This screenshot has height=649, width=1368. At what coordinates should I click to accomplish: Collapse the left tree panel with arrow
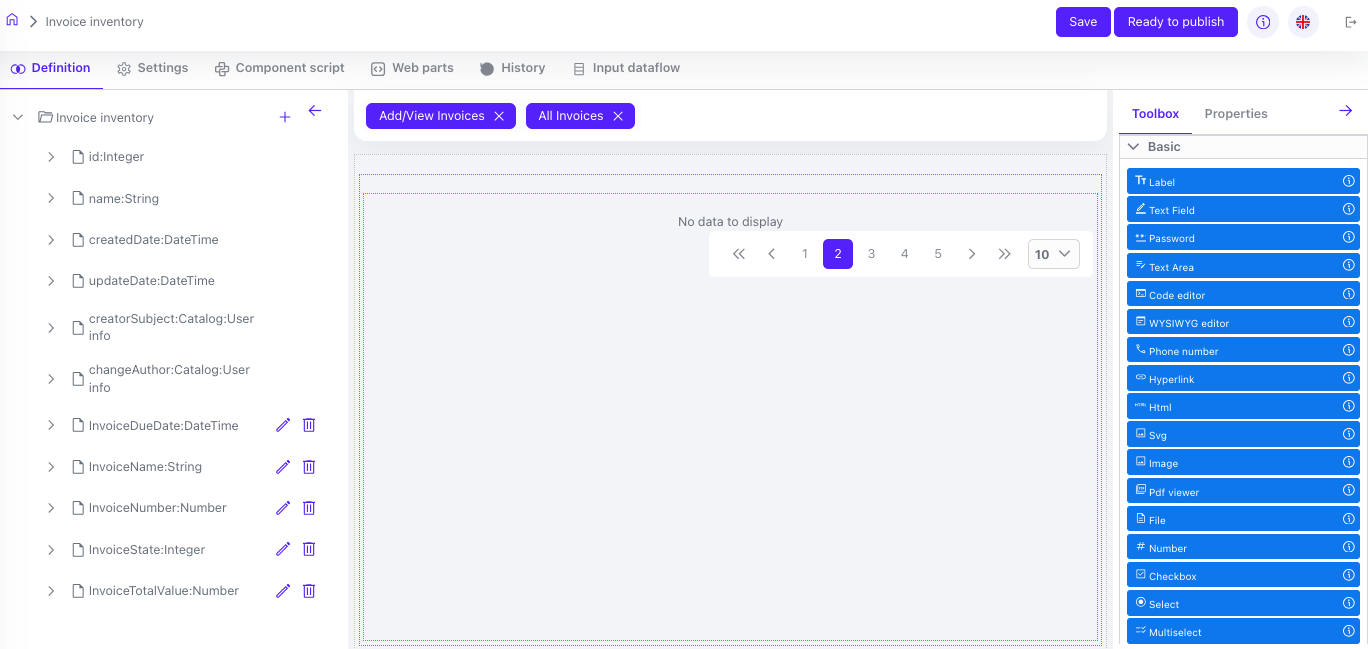click(315, 112)
